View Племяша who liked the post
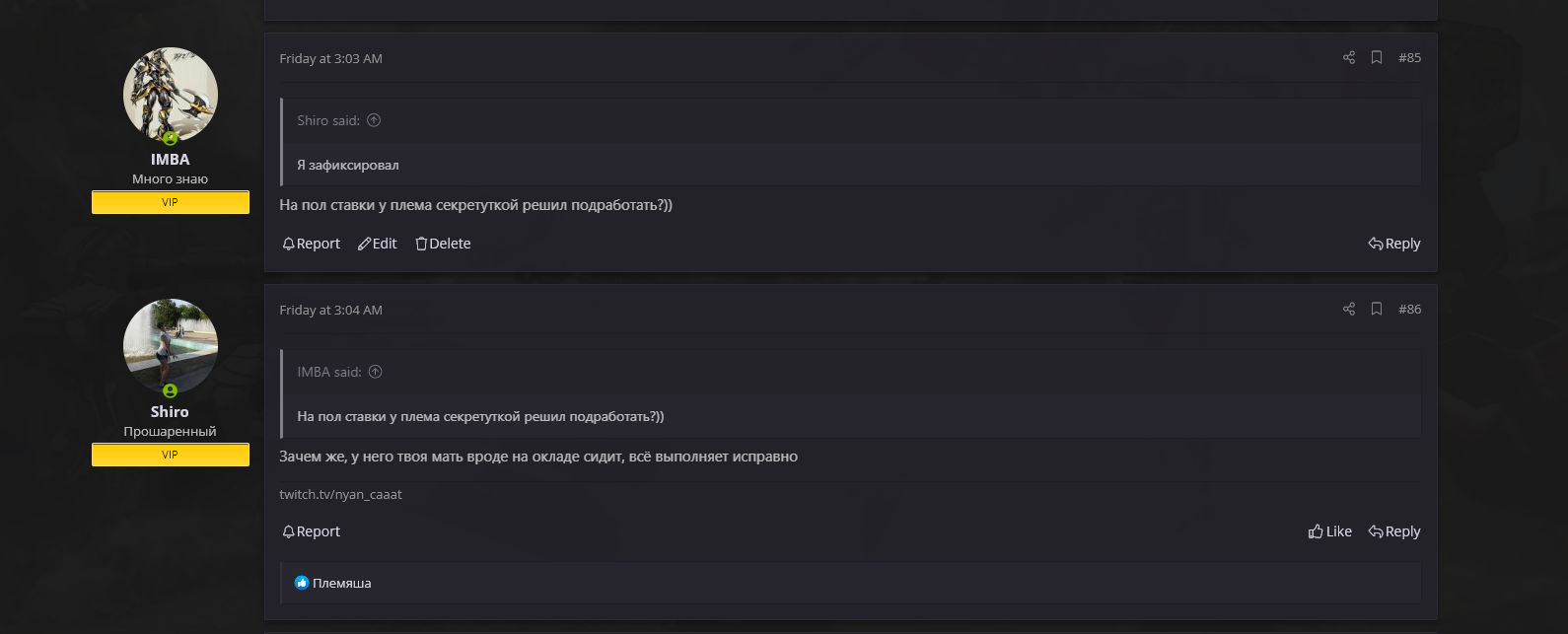1568x634 pixels. [x=341, y=583]
